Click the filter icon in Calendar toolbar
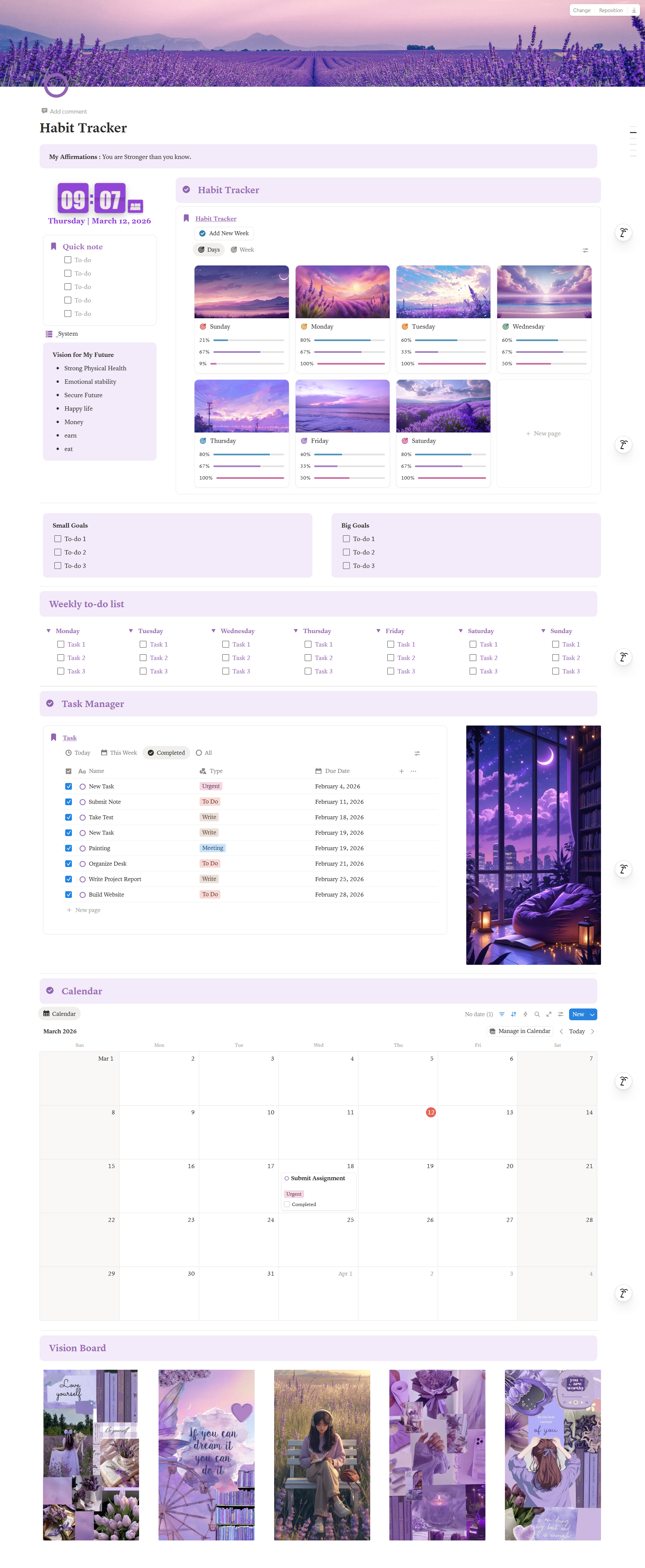645x1568 pixels. point(502,1014)
